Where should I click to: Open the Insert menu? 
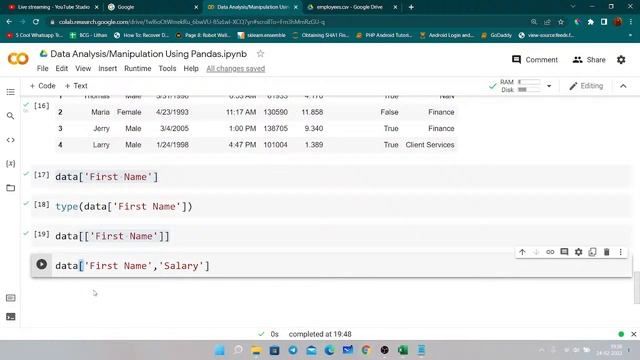(x=107, y=69)
